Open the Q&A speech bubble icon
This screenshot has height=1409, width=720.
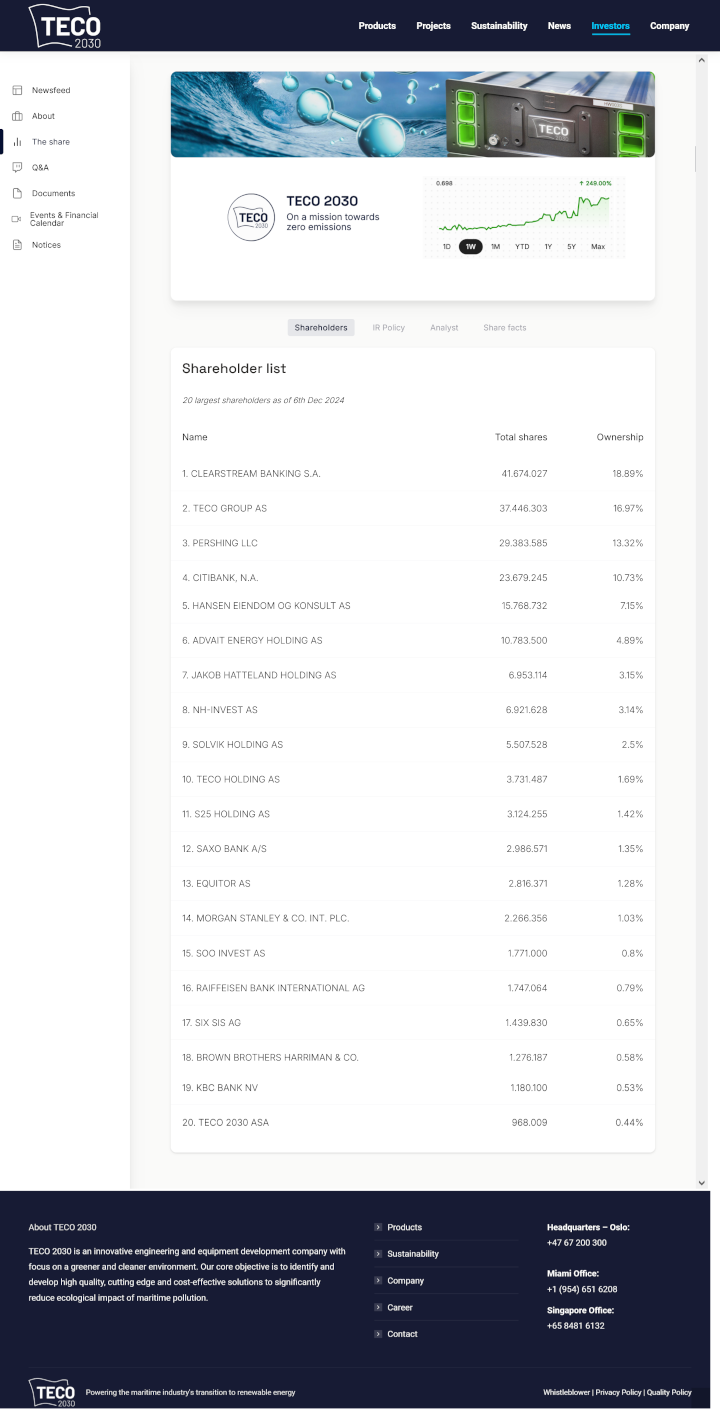[x=17, y=167]
